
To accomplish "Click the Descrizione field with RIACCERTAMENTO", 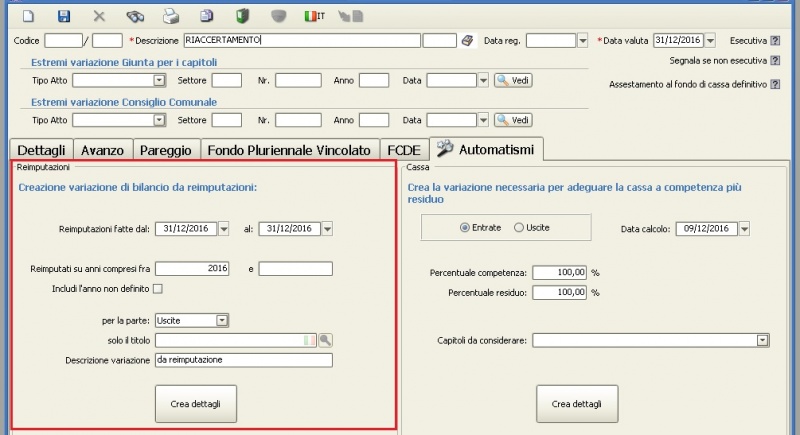I will [x=302, y=40].
